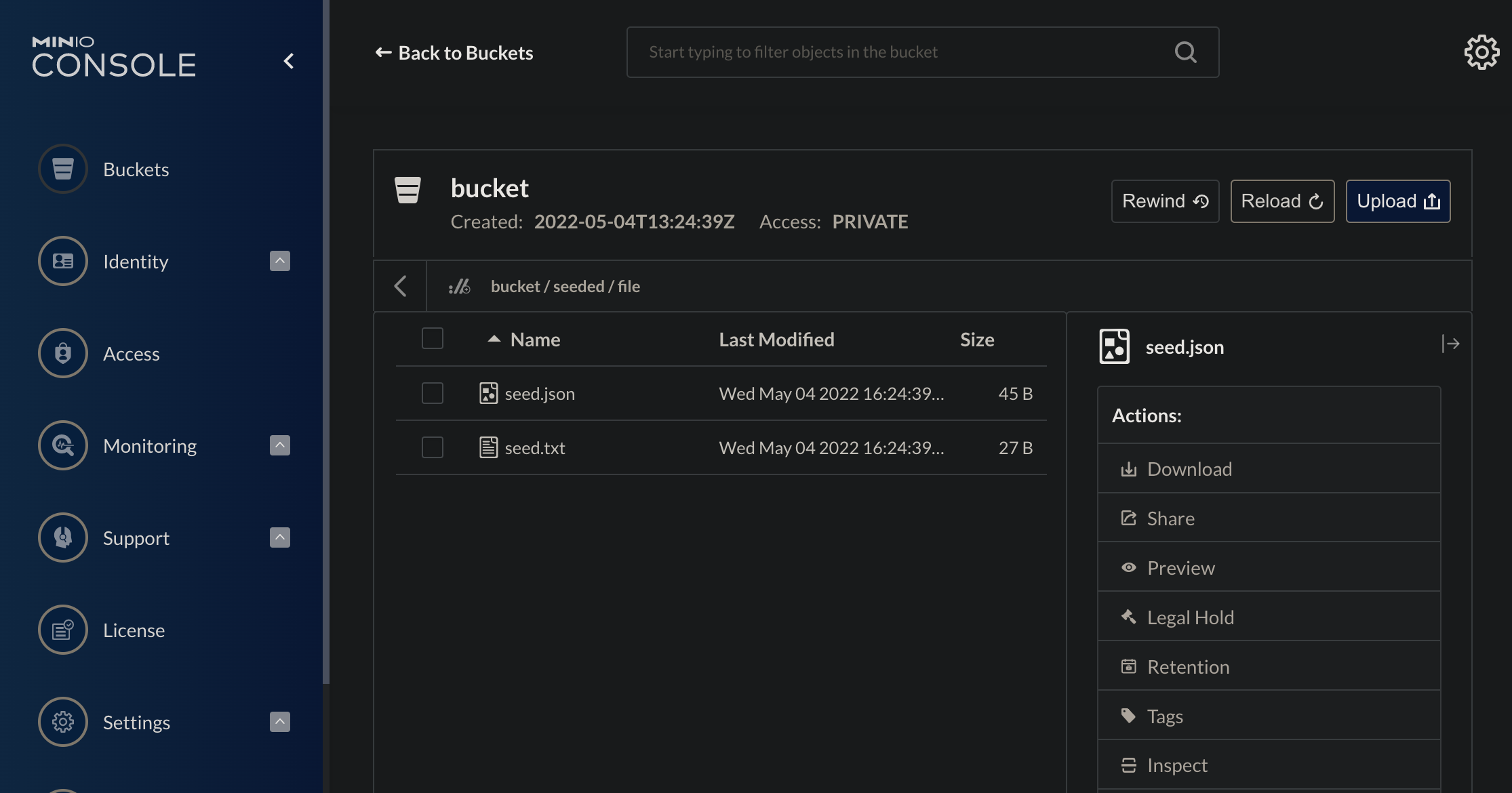
Task: Expand the Identity menu chevron
Action: (279, 261)
